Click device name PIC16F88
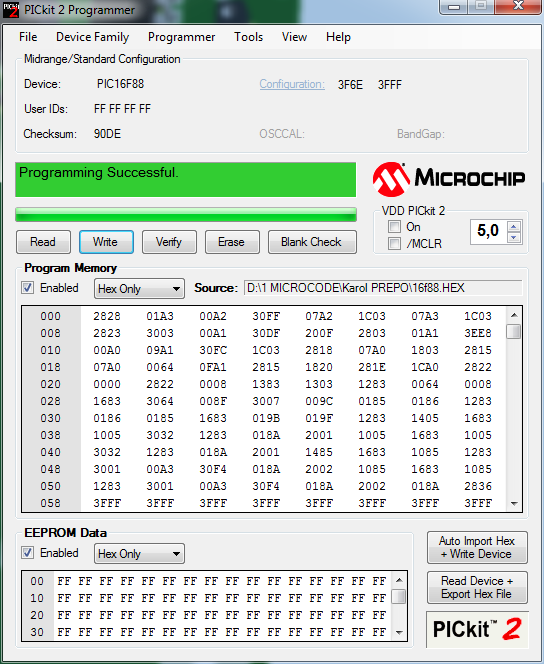This screenshot has height=664, width=544. tap(120, 84)
